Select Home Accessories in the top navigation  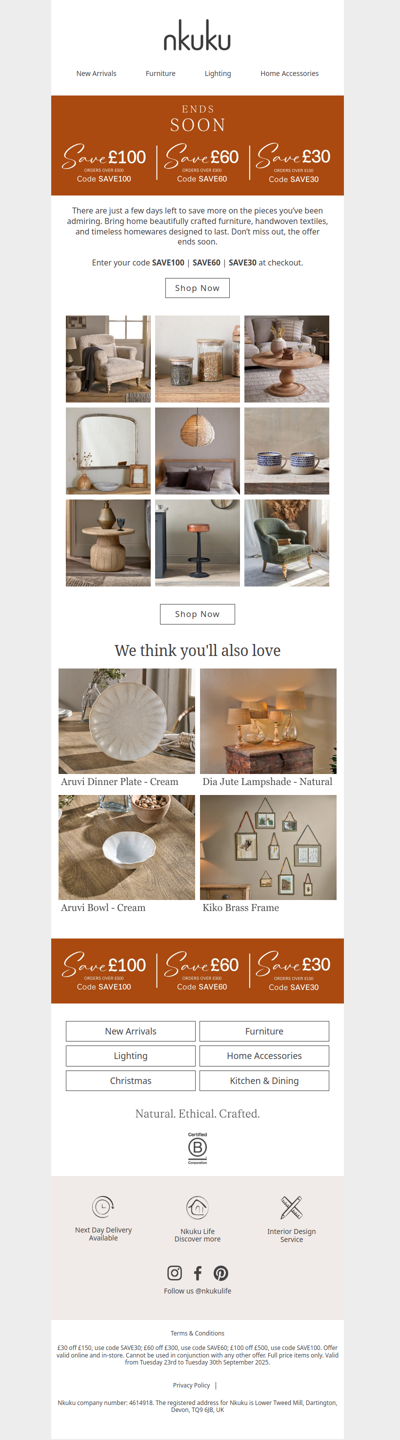point(290,73)
